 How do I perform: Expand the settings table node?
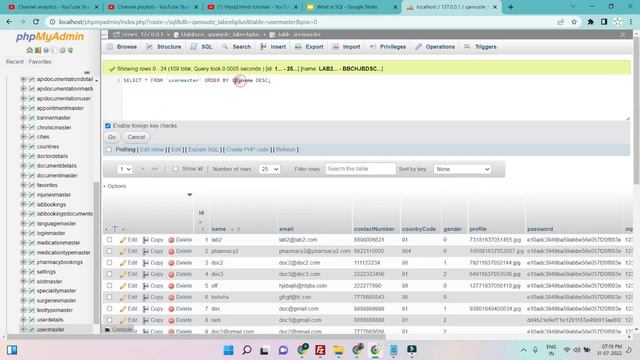pyautogui.click(x=23, y=271)
